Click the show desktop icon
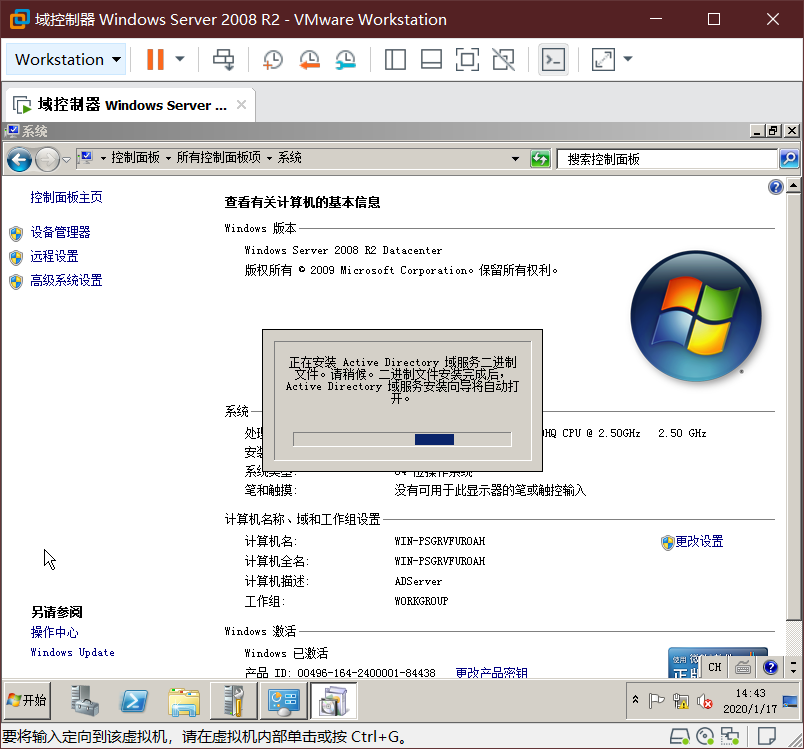This screenshot has height=749, width=804. [x=790, y=701]
